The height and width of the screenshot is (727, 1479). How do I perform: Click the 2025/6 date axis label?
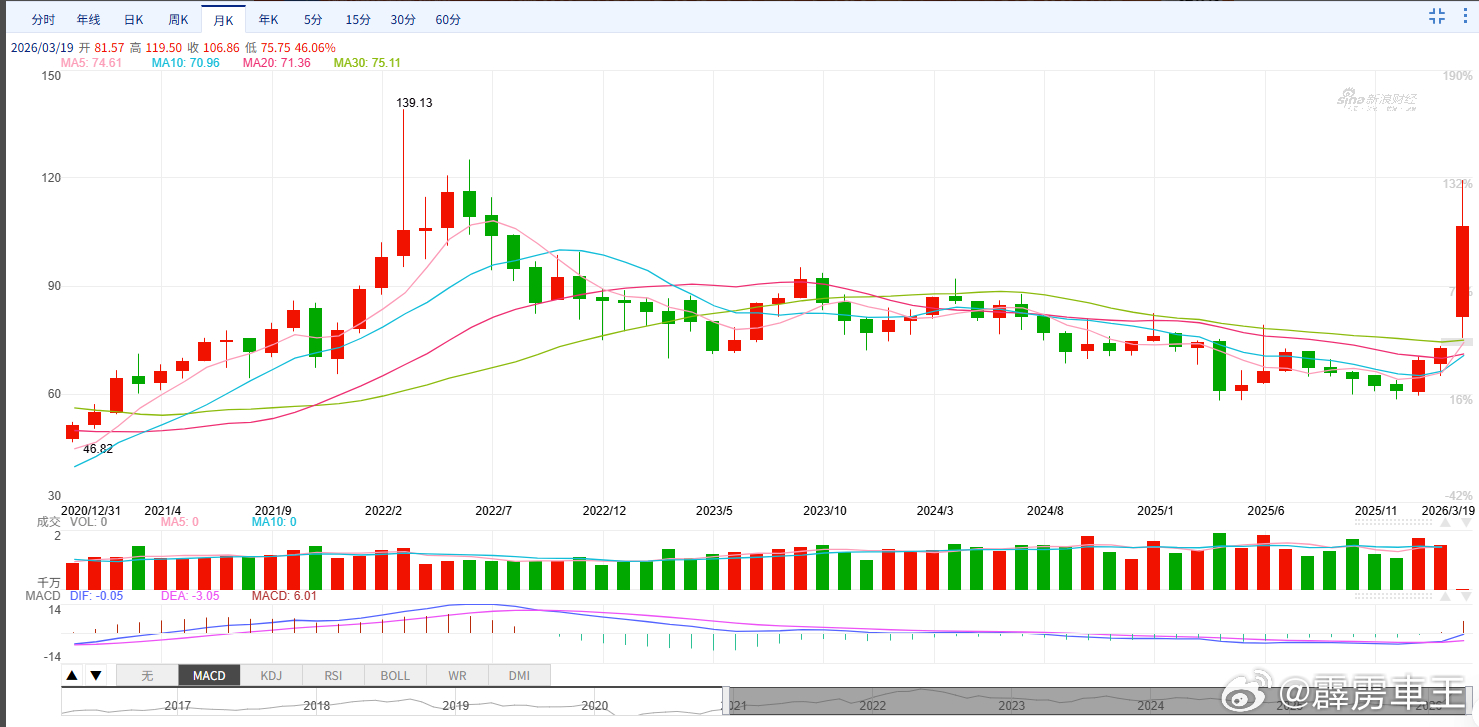[1265, 510]
